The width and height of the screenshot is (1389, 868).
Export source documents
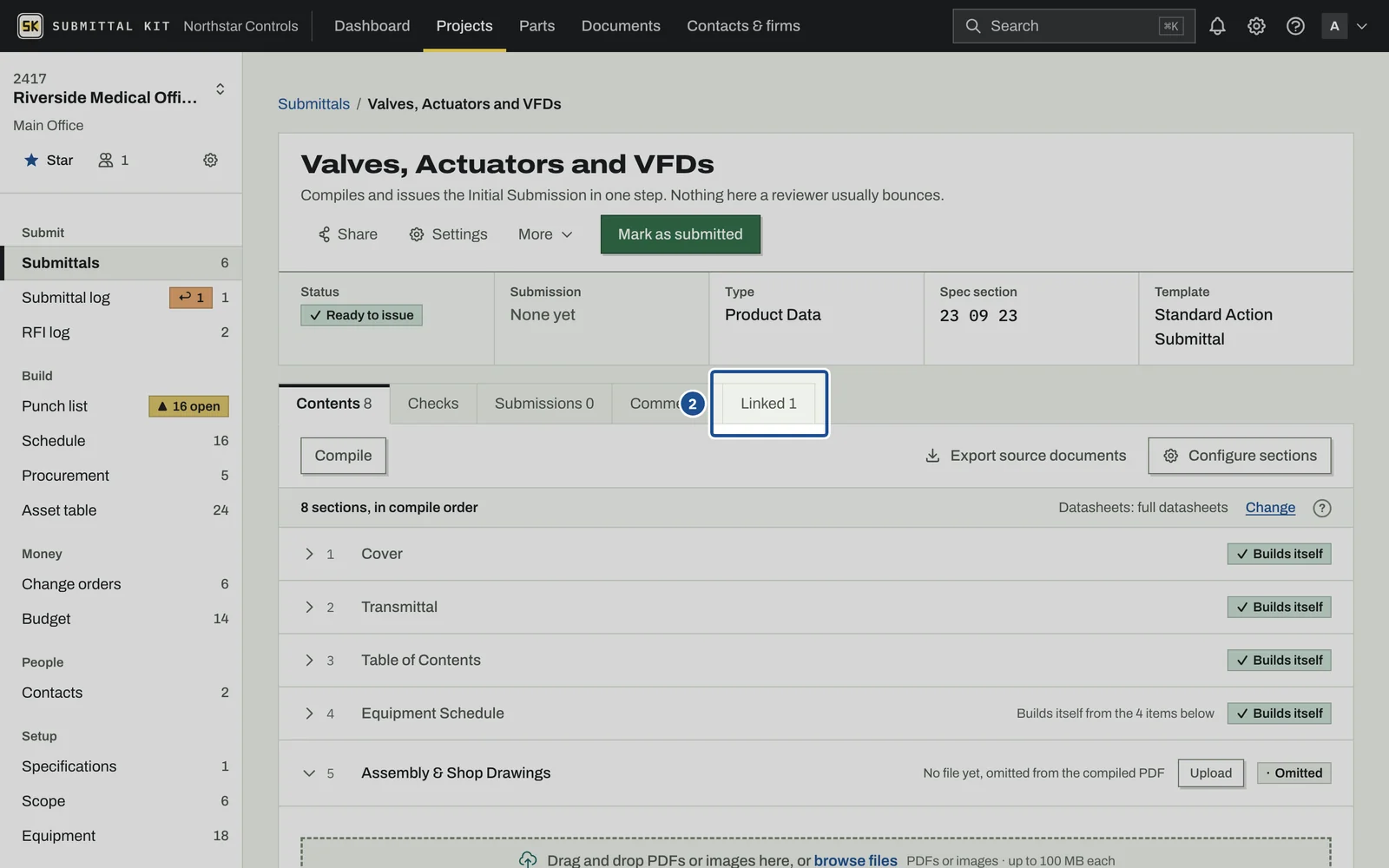click(x=1025, y=456)
